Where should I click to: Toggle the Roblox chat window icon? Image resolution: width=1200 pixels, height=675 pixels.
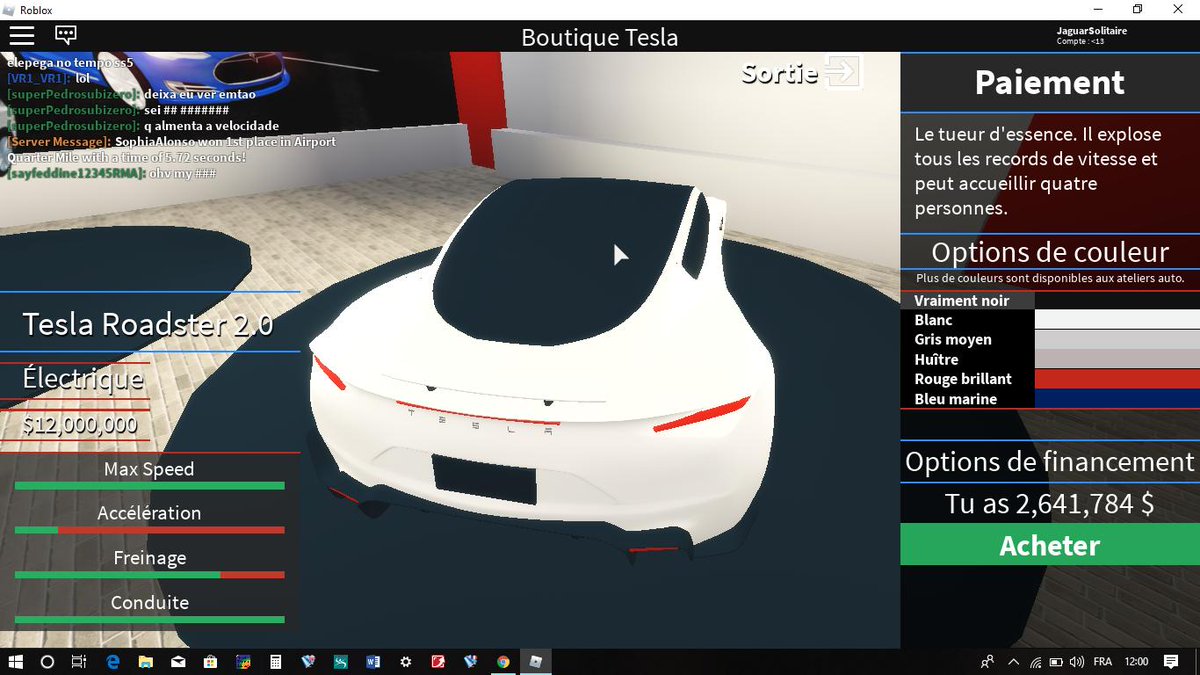point(66,35)
